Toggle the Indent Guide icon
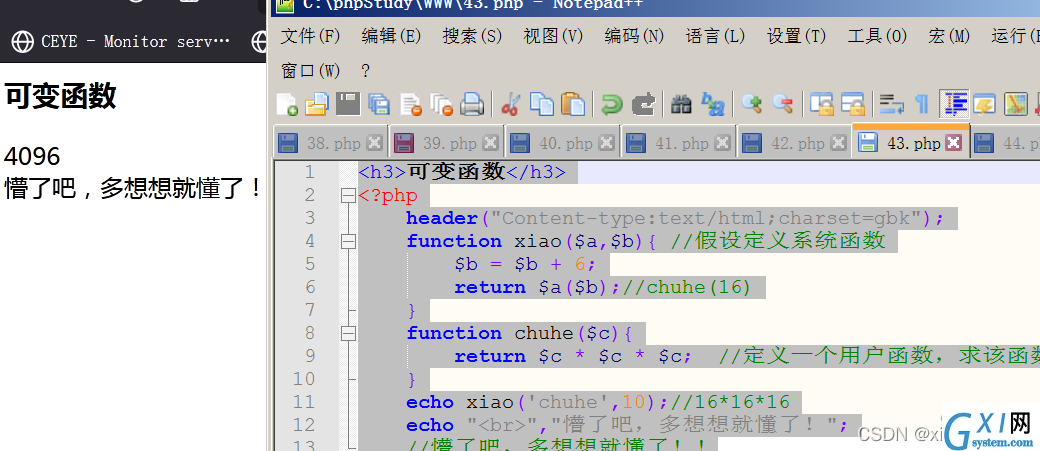This screenshot has height=451, width=1040. coord(955,104)
